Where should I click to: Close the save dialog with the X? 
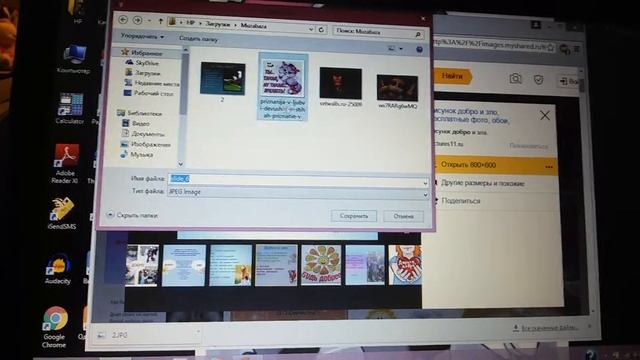tap(423, 19)
